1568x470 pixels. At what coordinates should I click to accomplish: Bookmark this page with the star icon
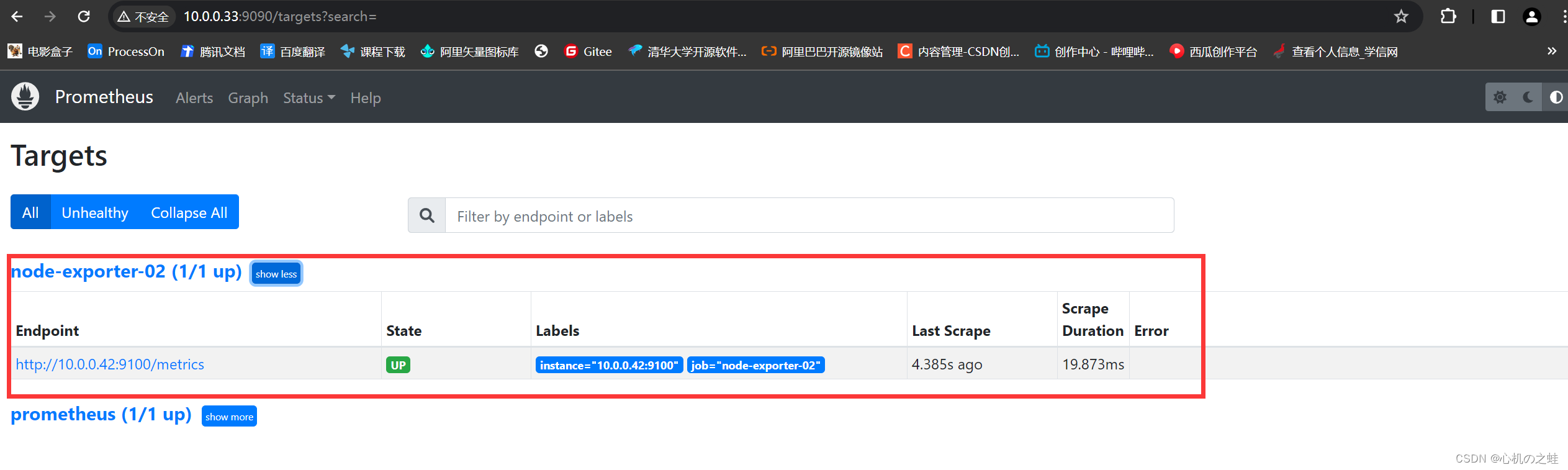(1401, 17)
